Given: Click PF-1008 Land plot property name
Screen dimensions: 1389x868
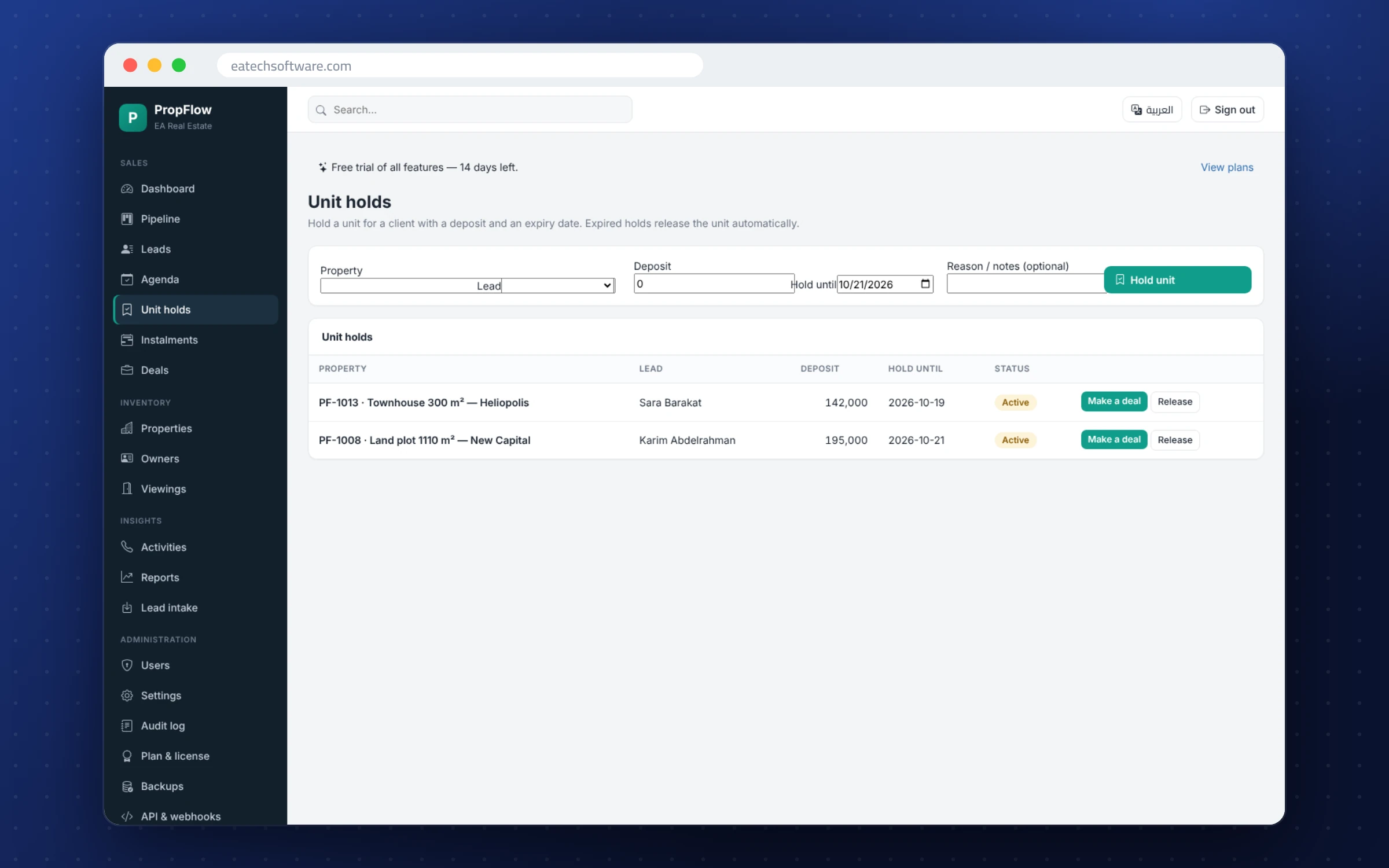Looking at the screenshot, I should [x=424, y=440].
